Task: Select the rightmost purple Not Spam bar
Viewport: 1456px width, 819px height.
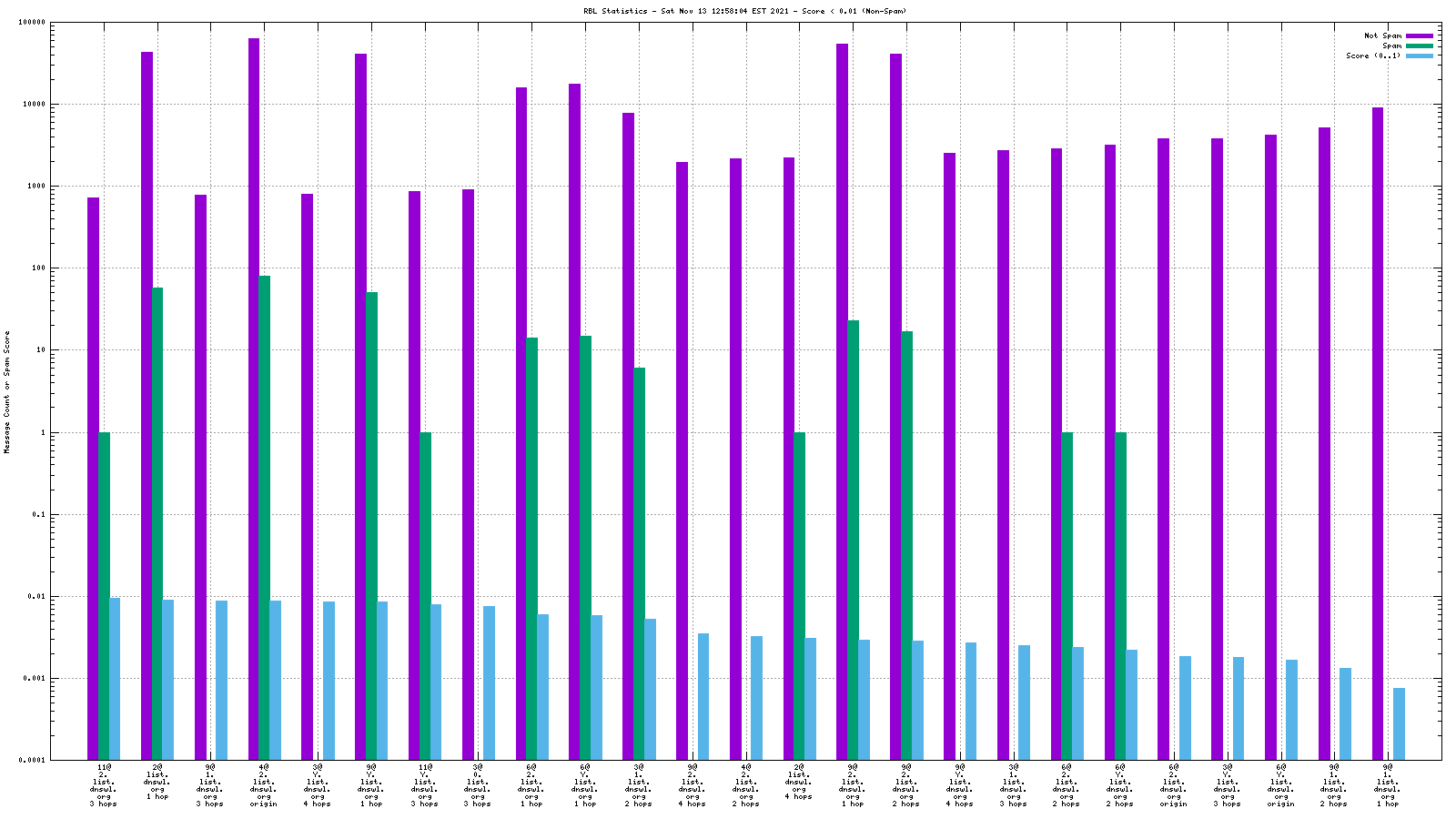Action: pyautogui.click(x=1378, y=433)
